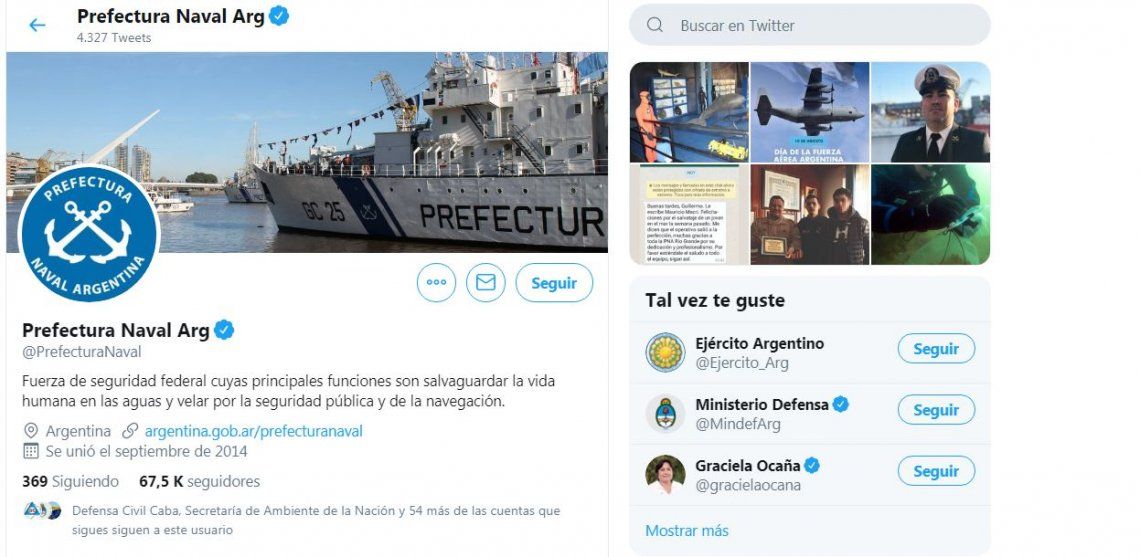
Task: Open the Fuerza Aérea Argentina plane photo
Action: (x=809, y=112)
